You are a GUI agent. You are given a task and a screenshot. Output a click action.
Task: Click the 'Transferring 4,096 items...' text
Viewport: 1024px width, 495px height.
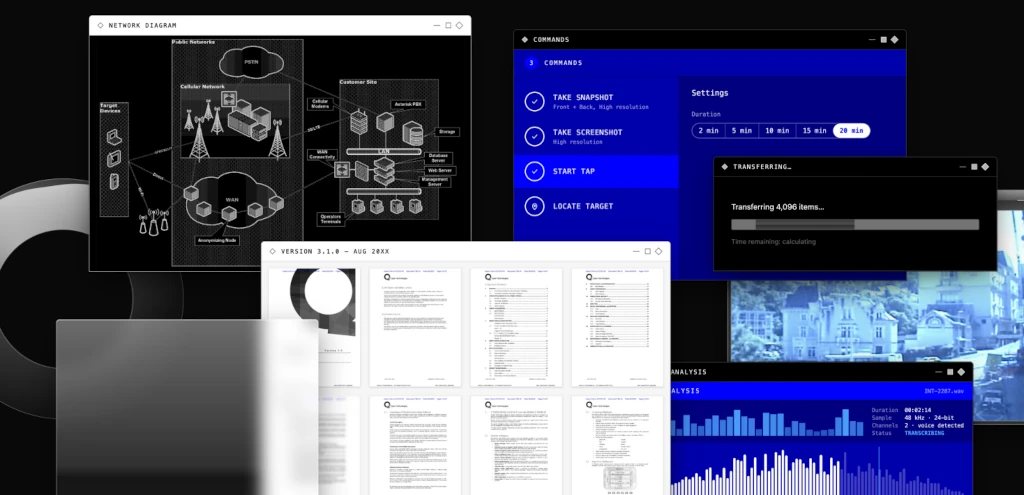(x=777, y=207)
